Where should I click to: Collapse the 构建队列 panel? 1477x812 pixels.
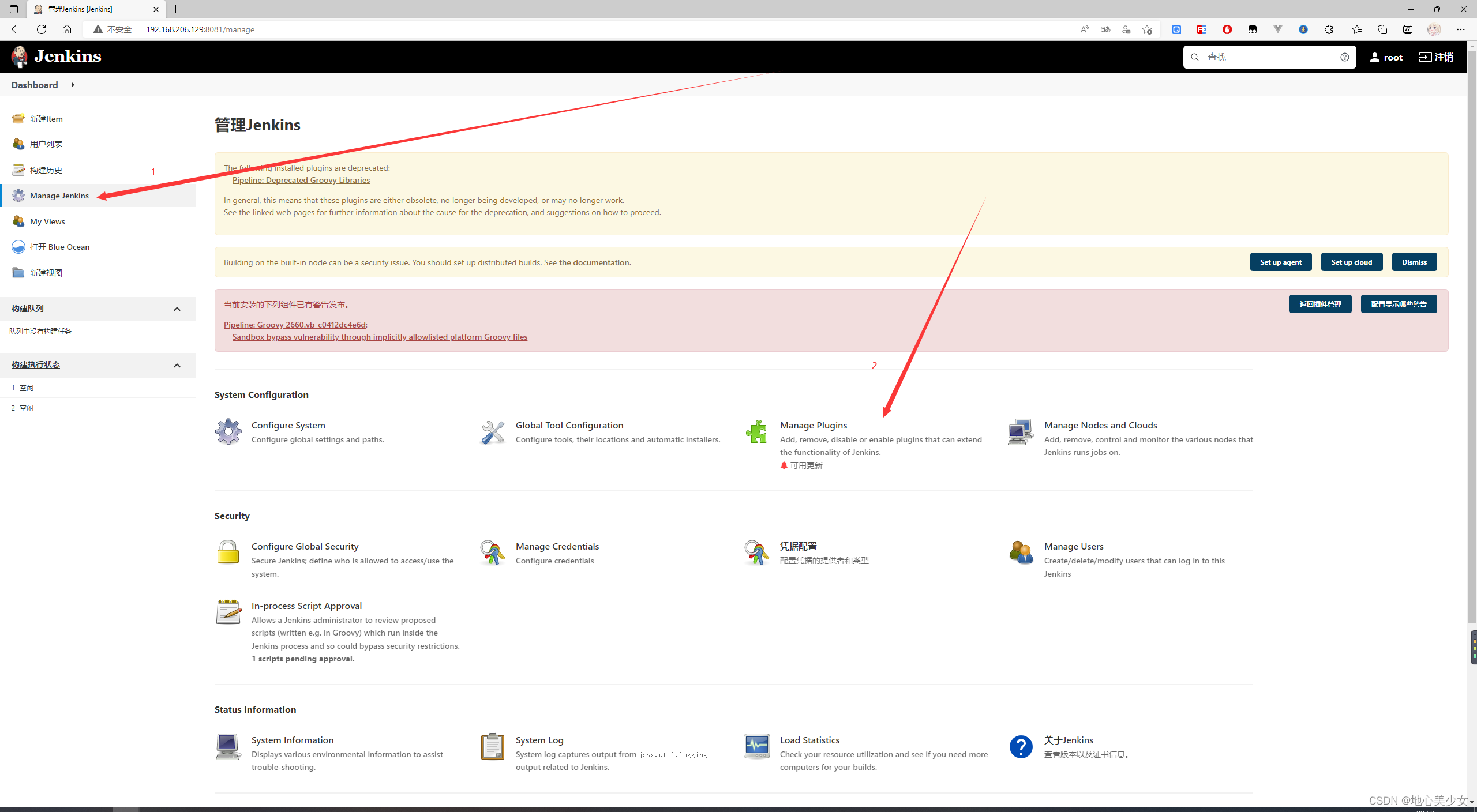coord(177,309)
